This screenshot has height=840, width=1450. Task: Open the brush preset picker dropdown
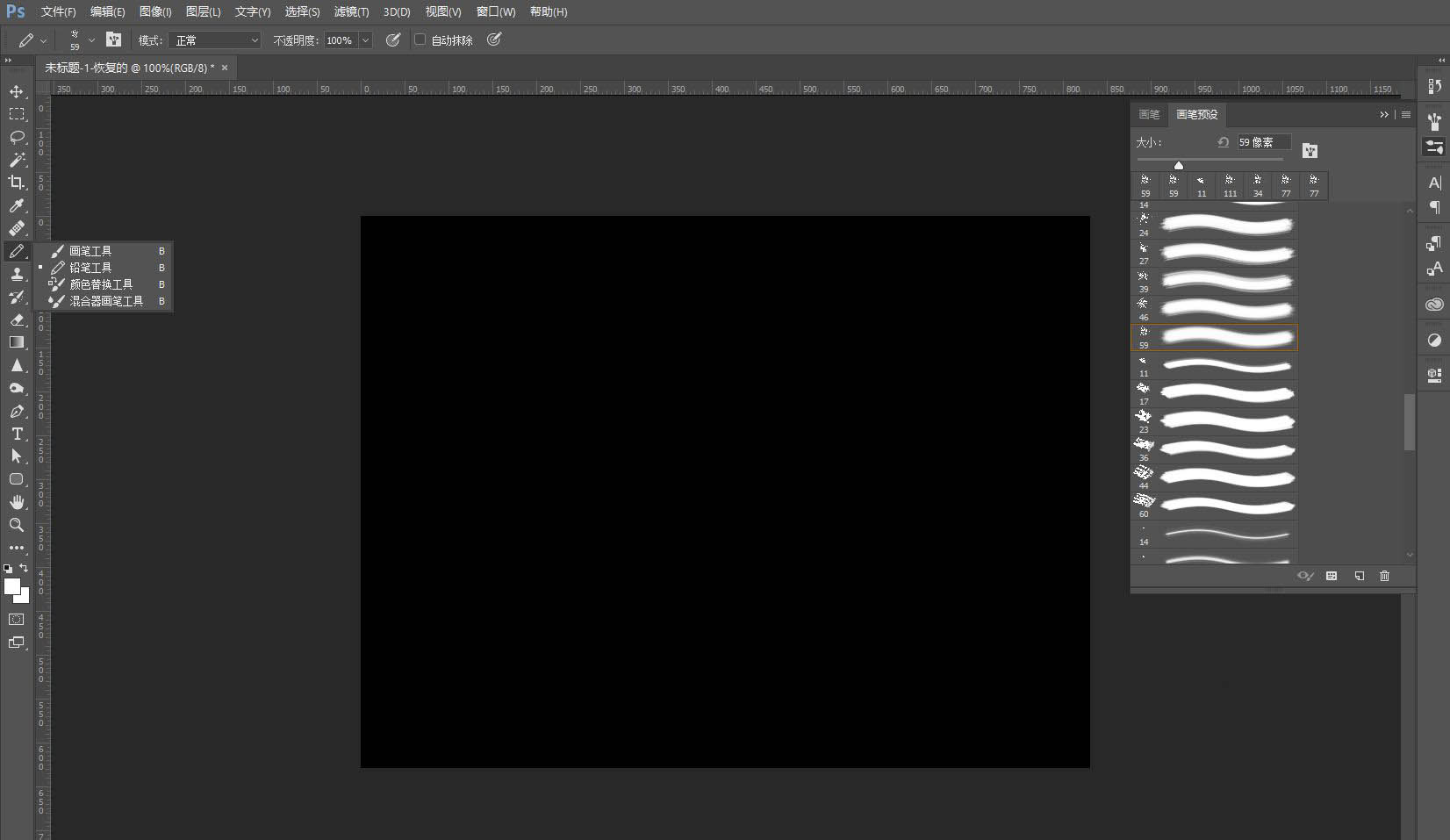[x=91, y=40]
